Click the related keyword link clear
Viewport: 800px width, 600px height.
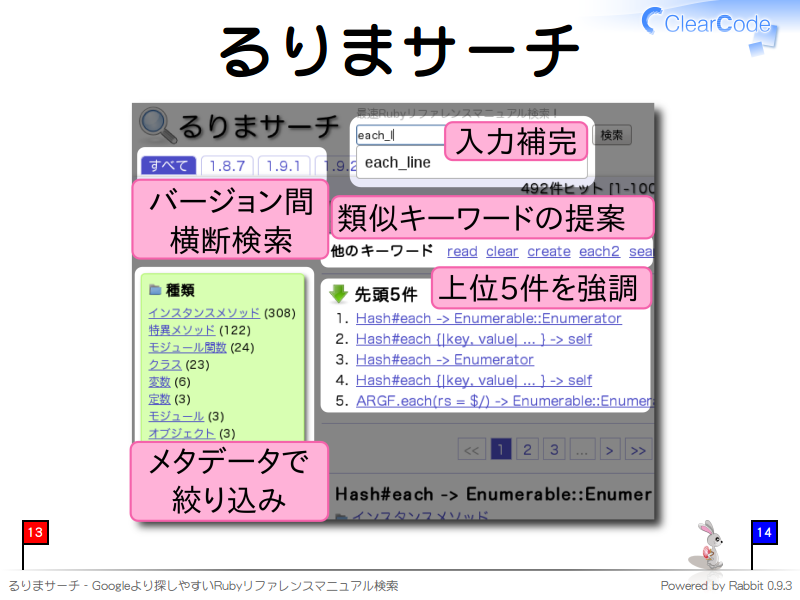(x=502, y=252)
